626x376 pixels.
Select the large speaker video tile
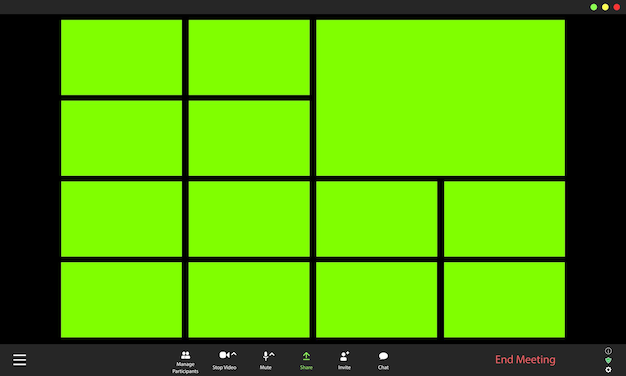(x=440, y=98)
